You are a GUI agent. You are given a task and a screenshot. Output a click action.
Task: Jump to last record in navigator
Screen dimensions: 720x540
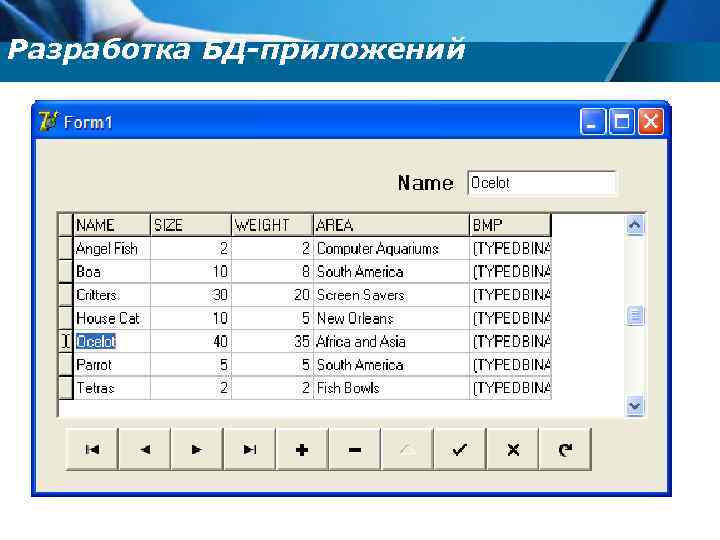coord(250,449)
